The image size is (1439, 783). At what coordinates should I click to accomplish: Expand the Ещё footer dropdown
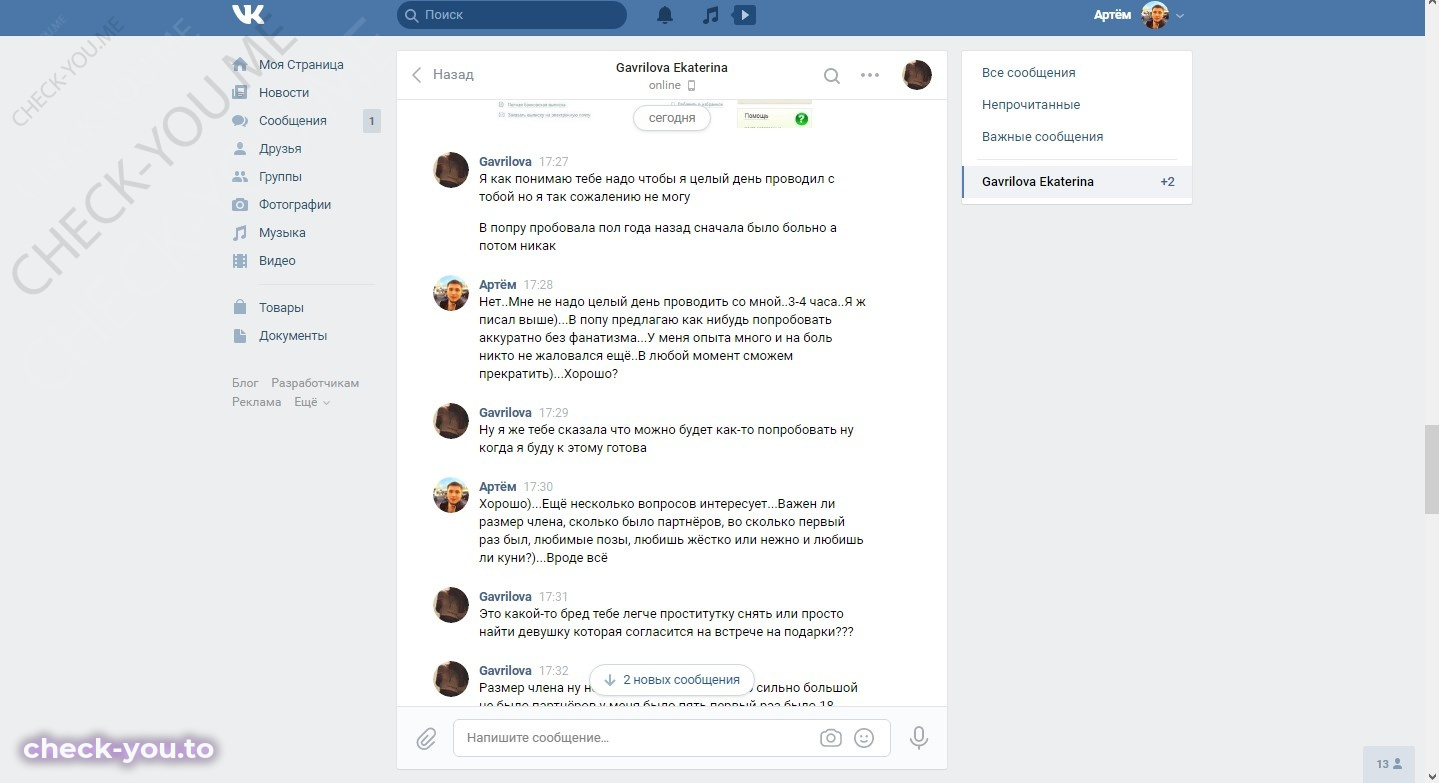coord(311,402)
